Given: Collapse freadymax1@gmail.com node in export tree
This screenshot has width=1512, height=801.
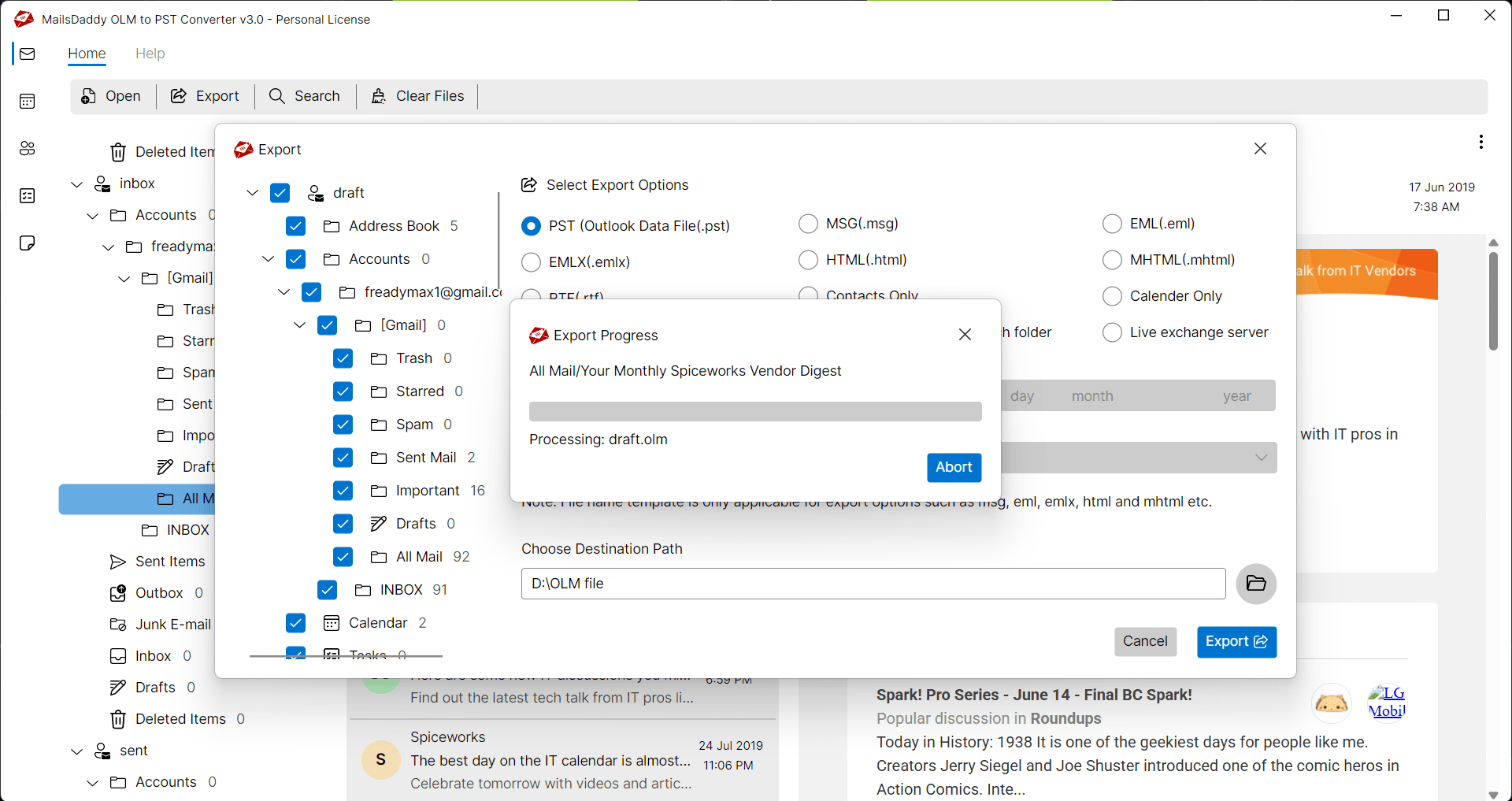Looking at the screenshot, I should point(284,292).
